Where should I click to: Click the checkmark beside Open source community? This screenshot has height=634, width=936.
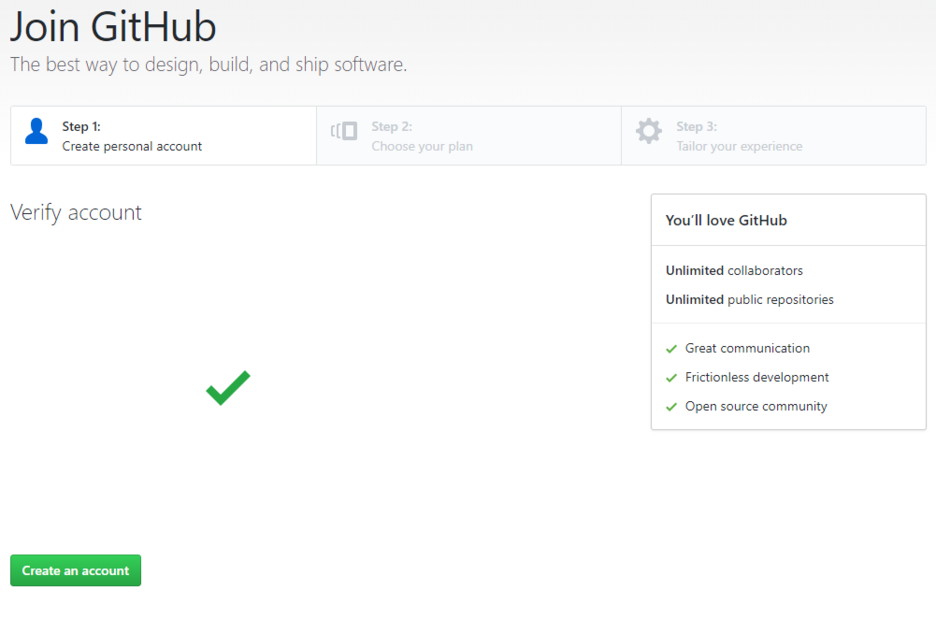point(670,406)
